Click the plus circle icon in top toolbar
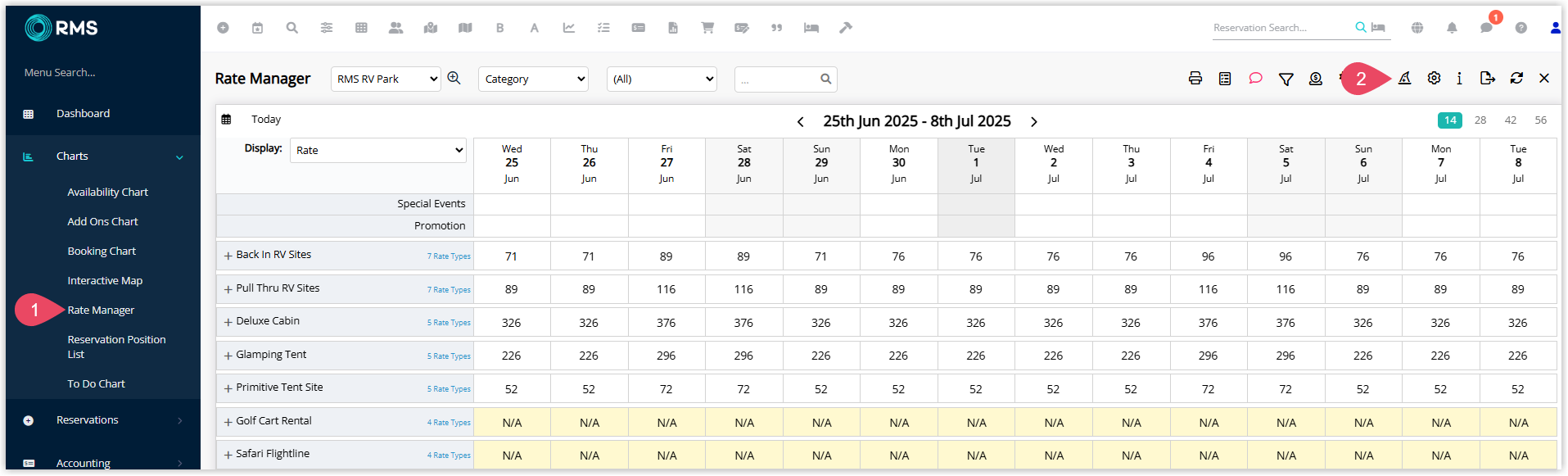The width and height of the screenshot is (1568, 476). coord(223,28)
